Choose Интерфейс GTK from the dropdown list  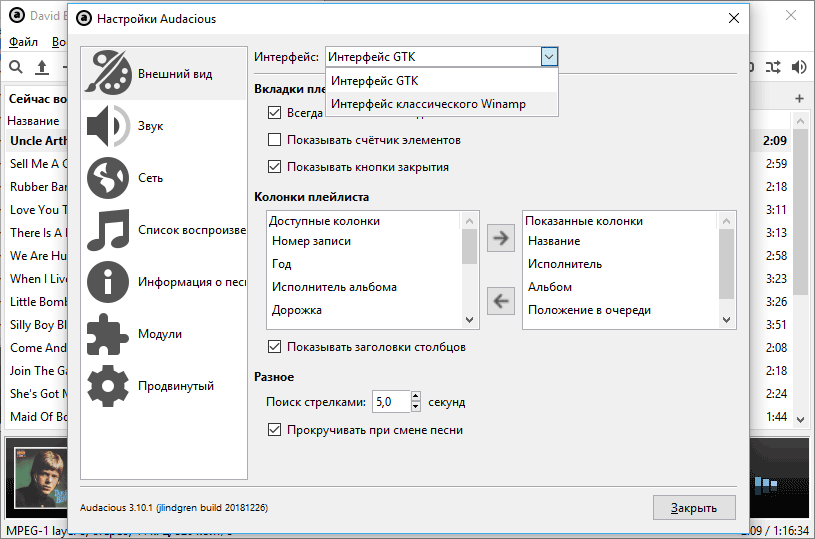point(441,81)
